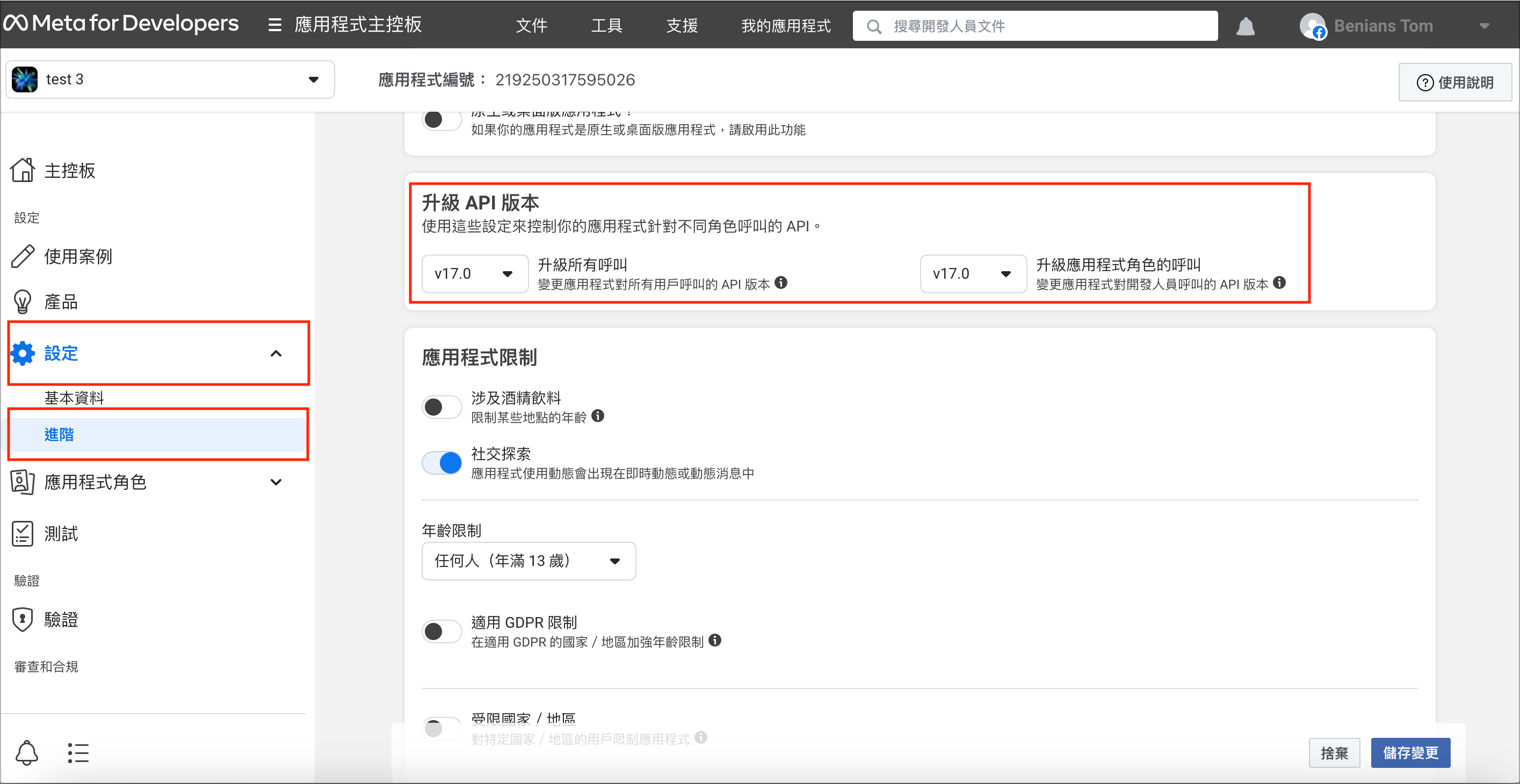The width and height of the screenshot is (1520, 784).
Task: Click the Benians Tom user name
Action: point(1384,26)
